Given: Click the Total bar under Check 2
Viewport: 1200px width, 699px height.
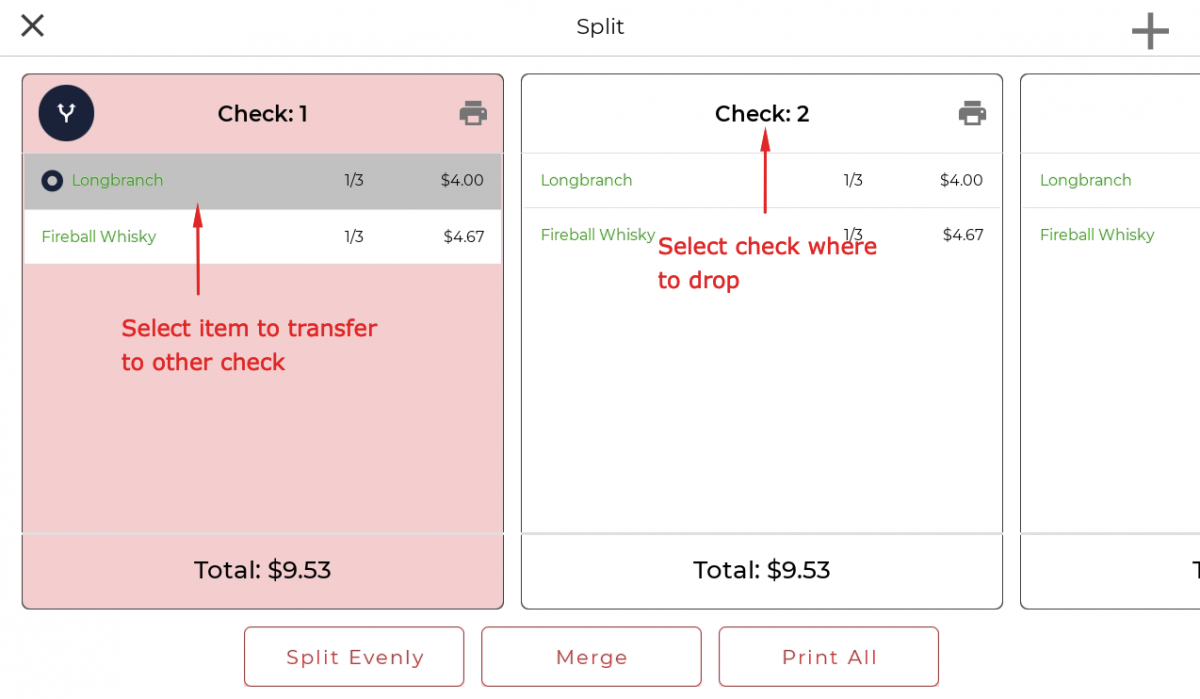Looking at the screenshot, I should click(x=761, y=570).
